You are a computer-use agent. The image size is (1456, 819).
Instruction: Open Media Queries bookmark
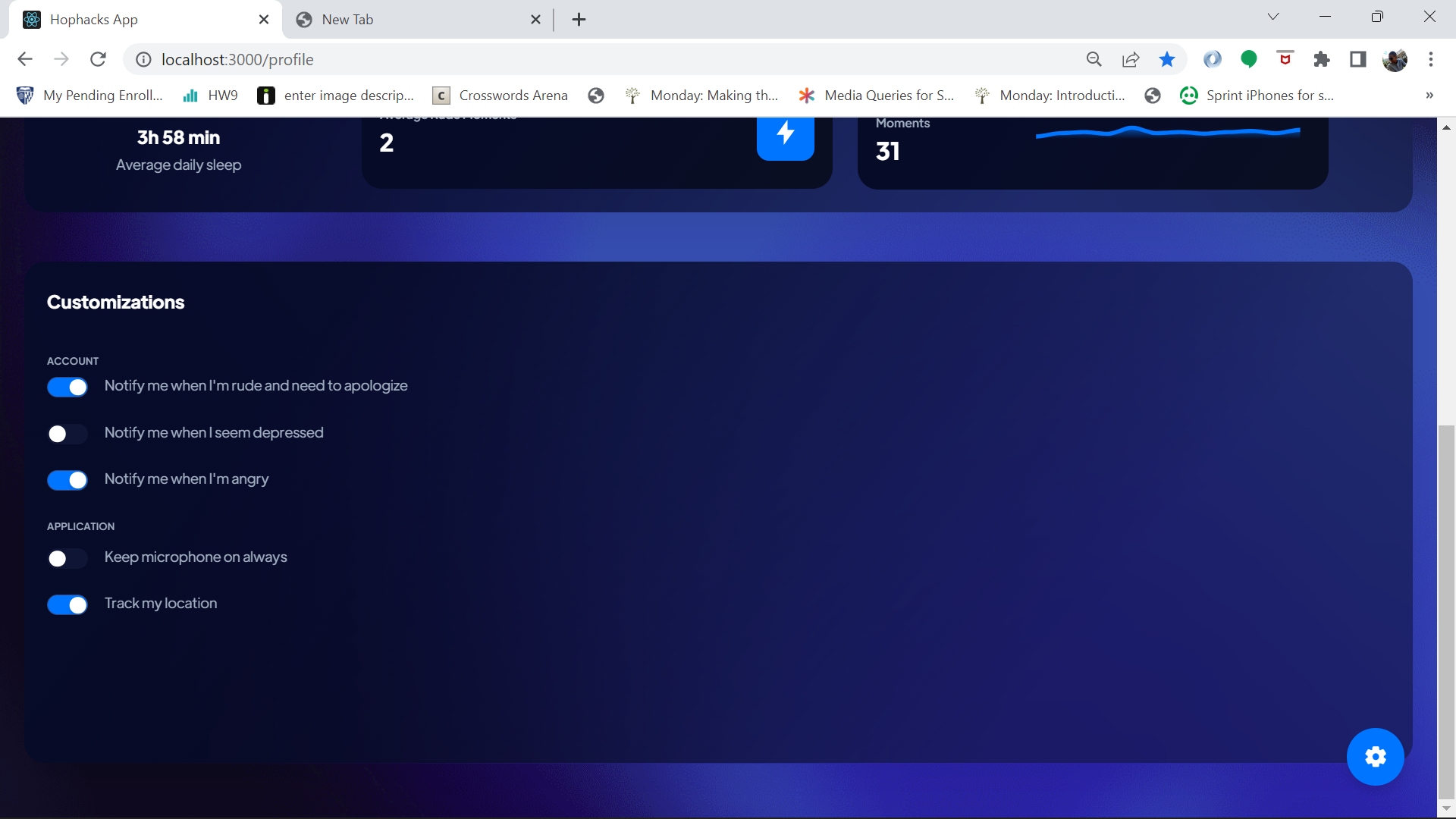tap(877, 96)
